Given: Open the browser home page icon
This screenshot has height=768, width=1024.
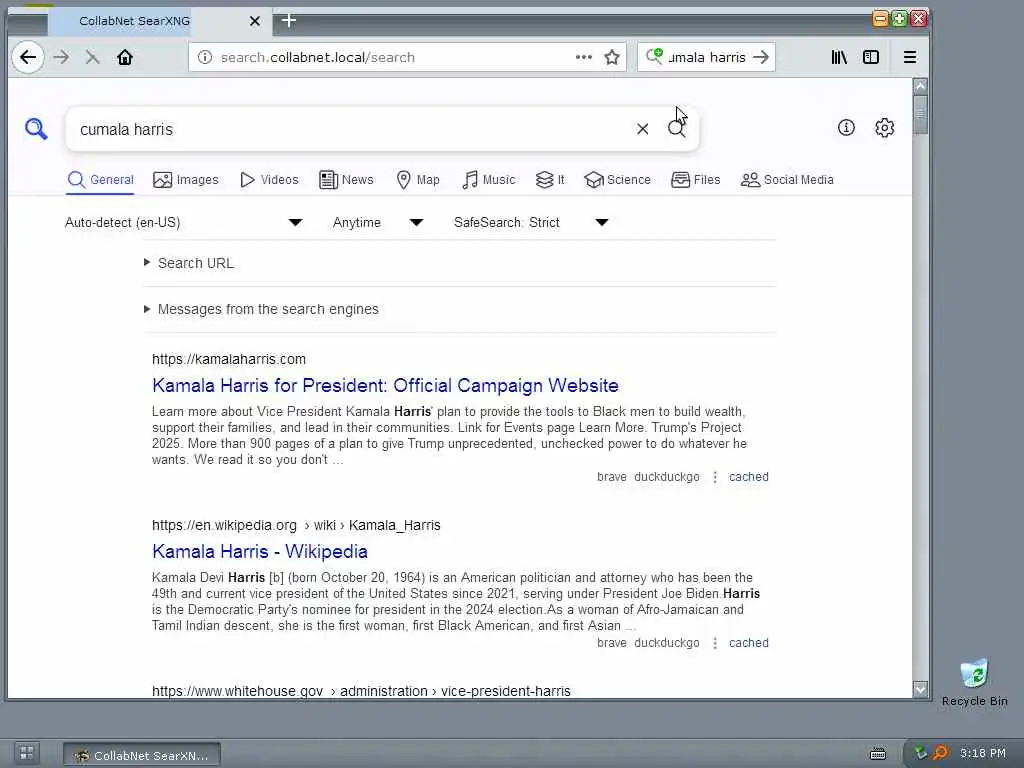Looking at the screenshot, I should coord(125,57).
